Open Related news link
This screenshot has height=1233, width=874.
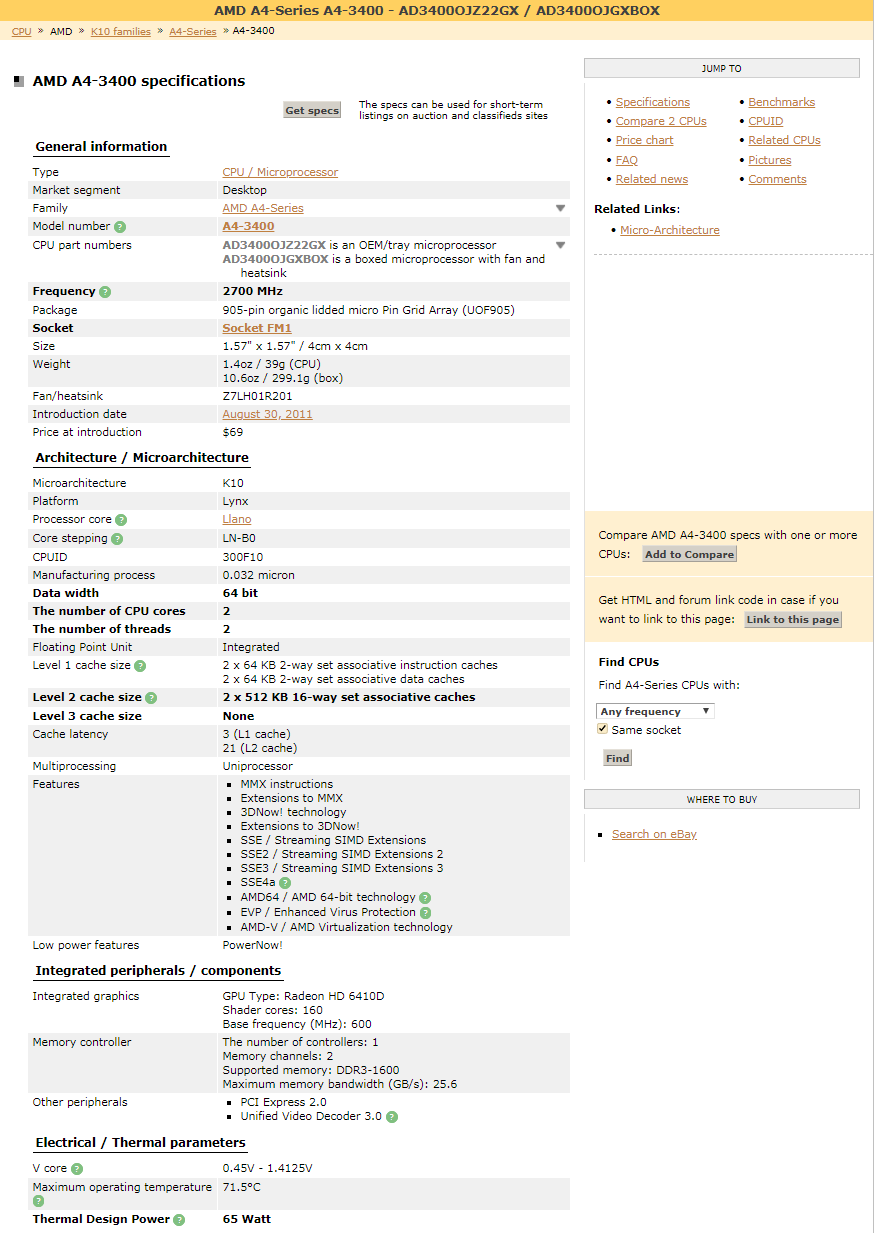652,179
